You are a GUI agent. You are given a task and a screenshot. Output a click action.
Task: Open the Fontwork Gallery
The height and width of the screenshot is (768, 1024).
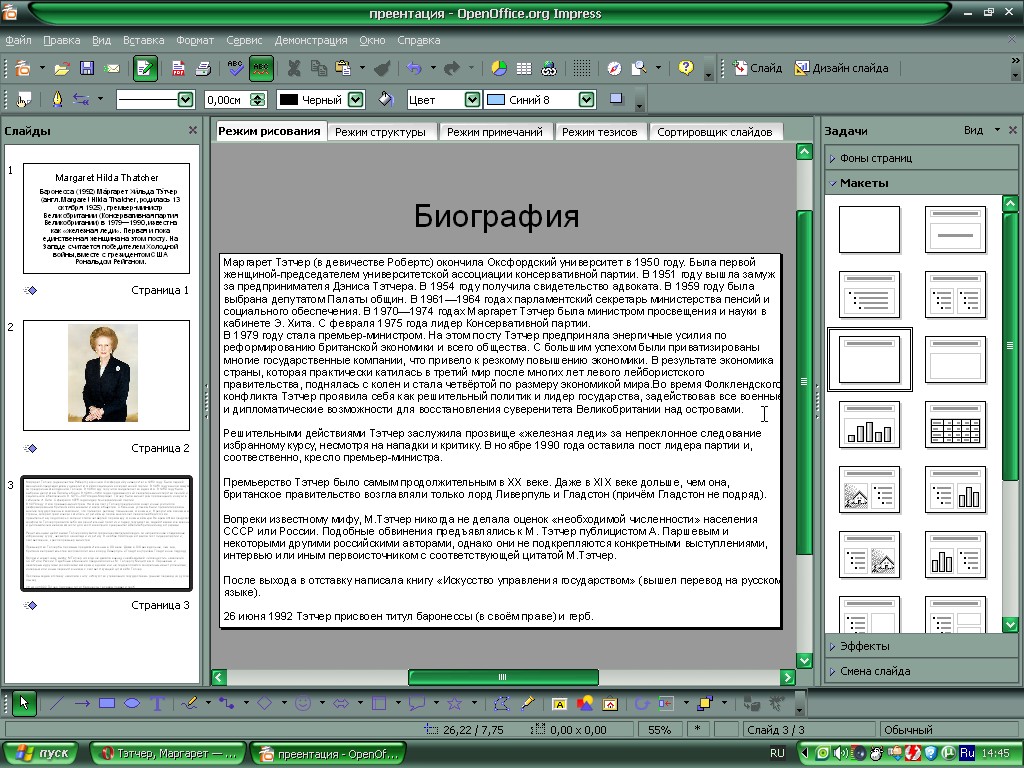click(x=560, y=704)
